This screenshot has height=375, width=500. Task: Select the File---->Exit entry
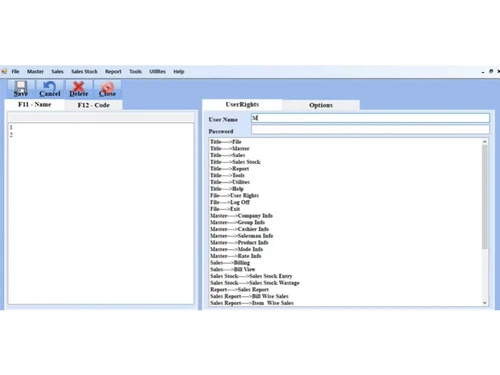(225, 209)
